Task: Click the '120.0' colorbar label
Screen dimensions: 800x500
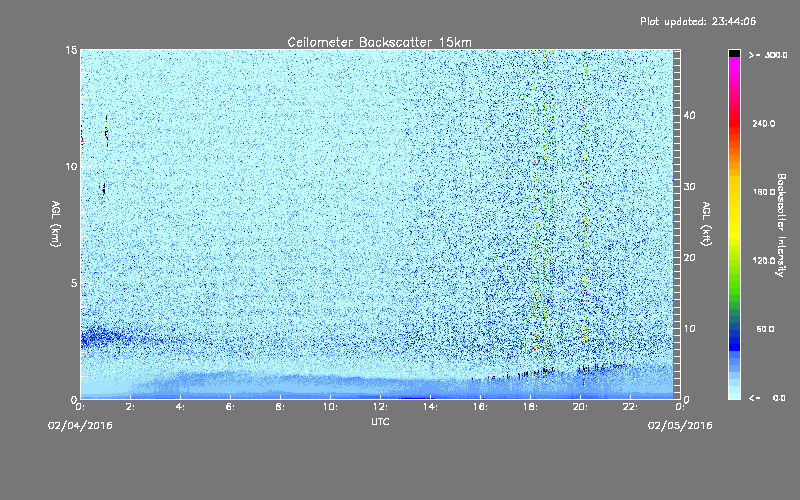Action: [764, 260]
